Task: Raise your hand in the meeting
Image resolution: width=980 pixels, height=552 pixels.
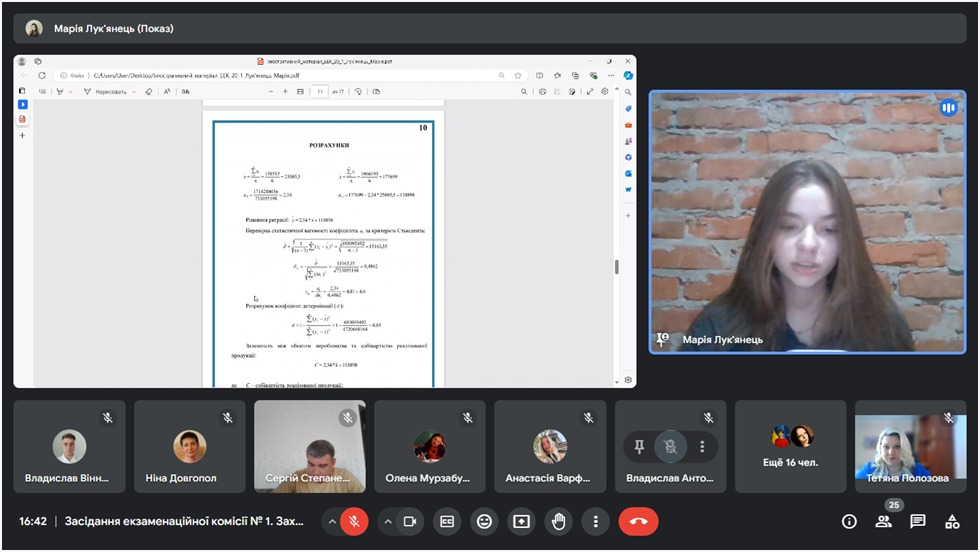Action: click(558, 521)
